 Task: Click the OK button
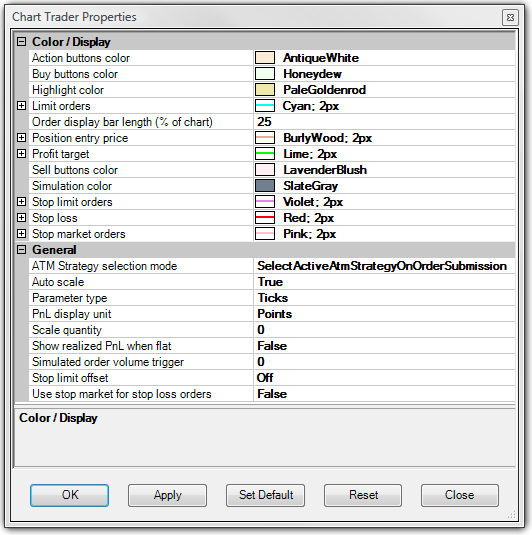(x=70, y=495)
